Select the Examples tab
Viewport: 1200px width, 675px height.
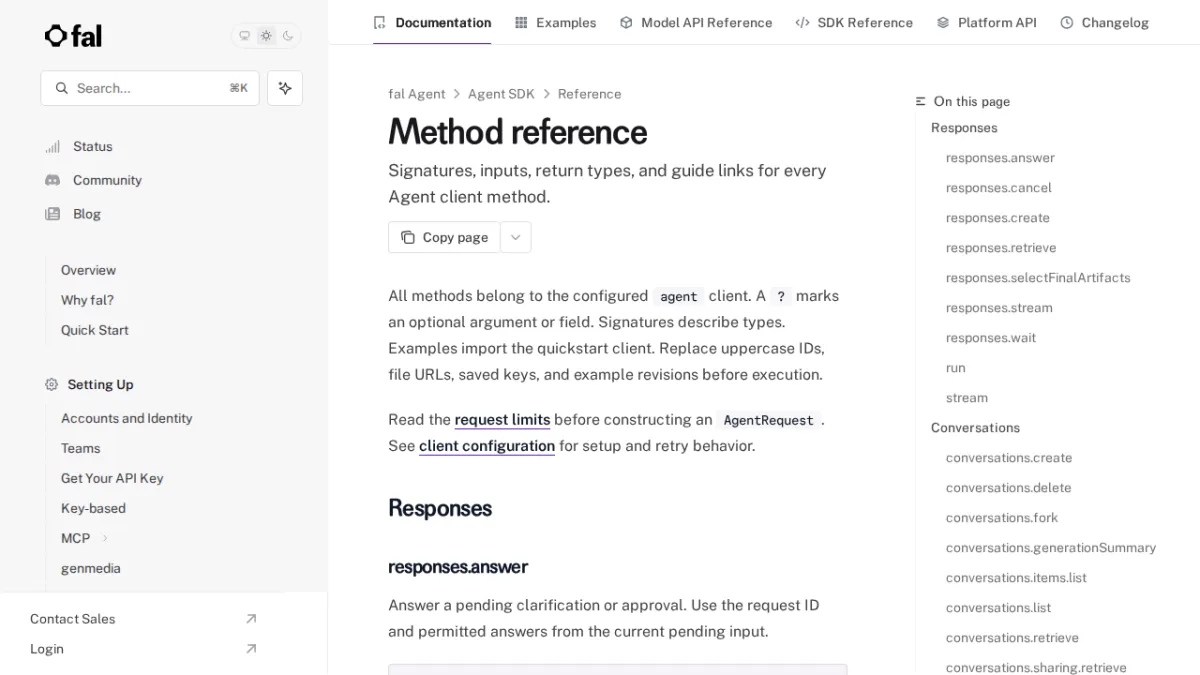point(555,22)
